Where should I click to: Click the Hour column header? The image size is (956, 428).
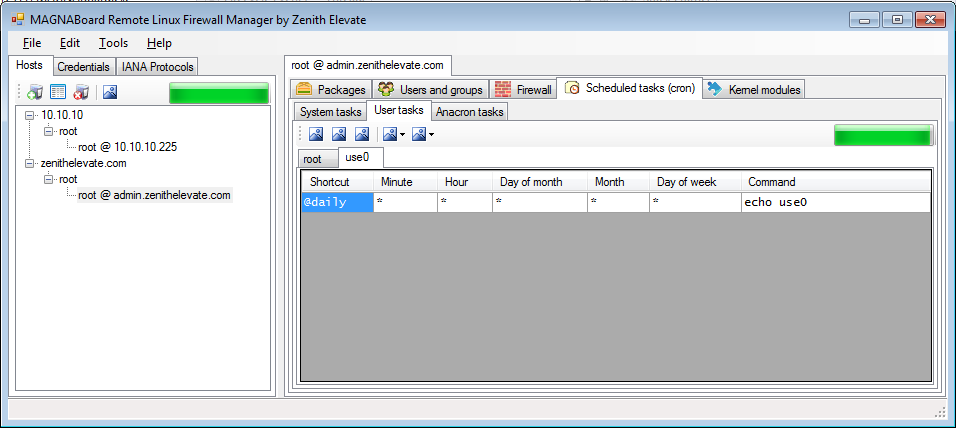tap(465, 182)
